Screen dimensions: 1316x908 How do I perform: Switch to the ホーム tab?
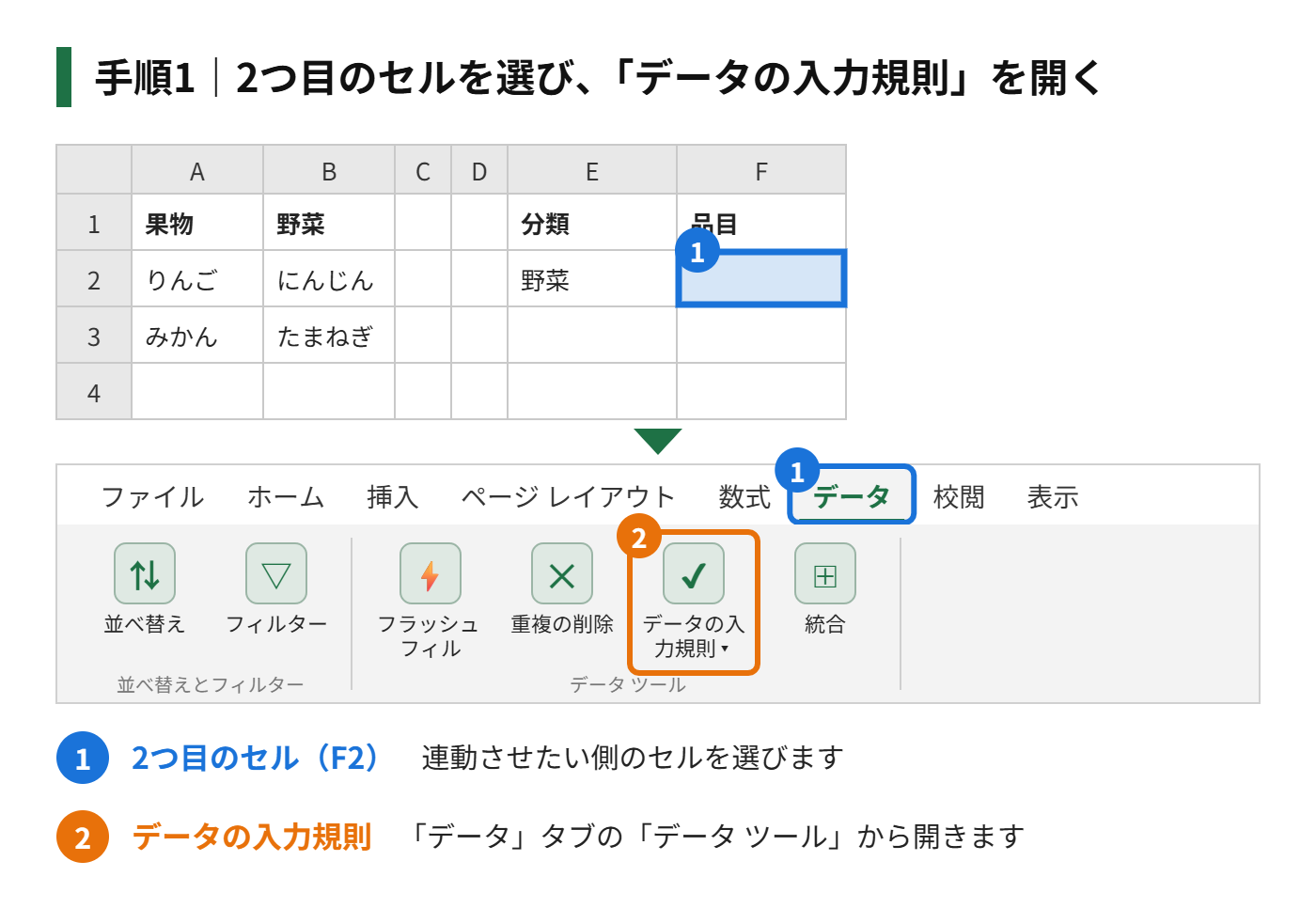286,496
